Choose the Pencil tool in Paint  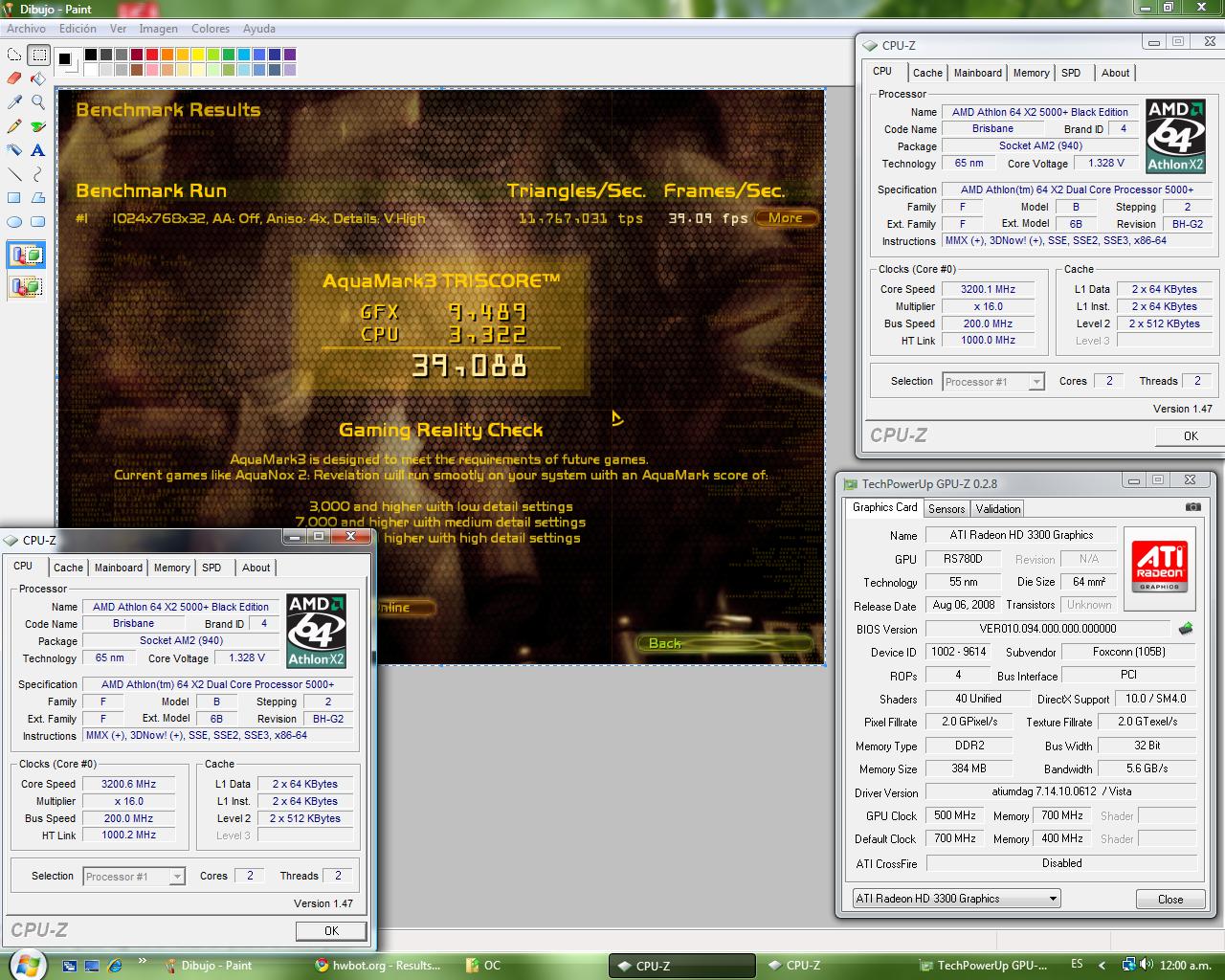[x=14, y=126]
